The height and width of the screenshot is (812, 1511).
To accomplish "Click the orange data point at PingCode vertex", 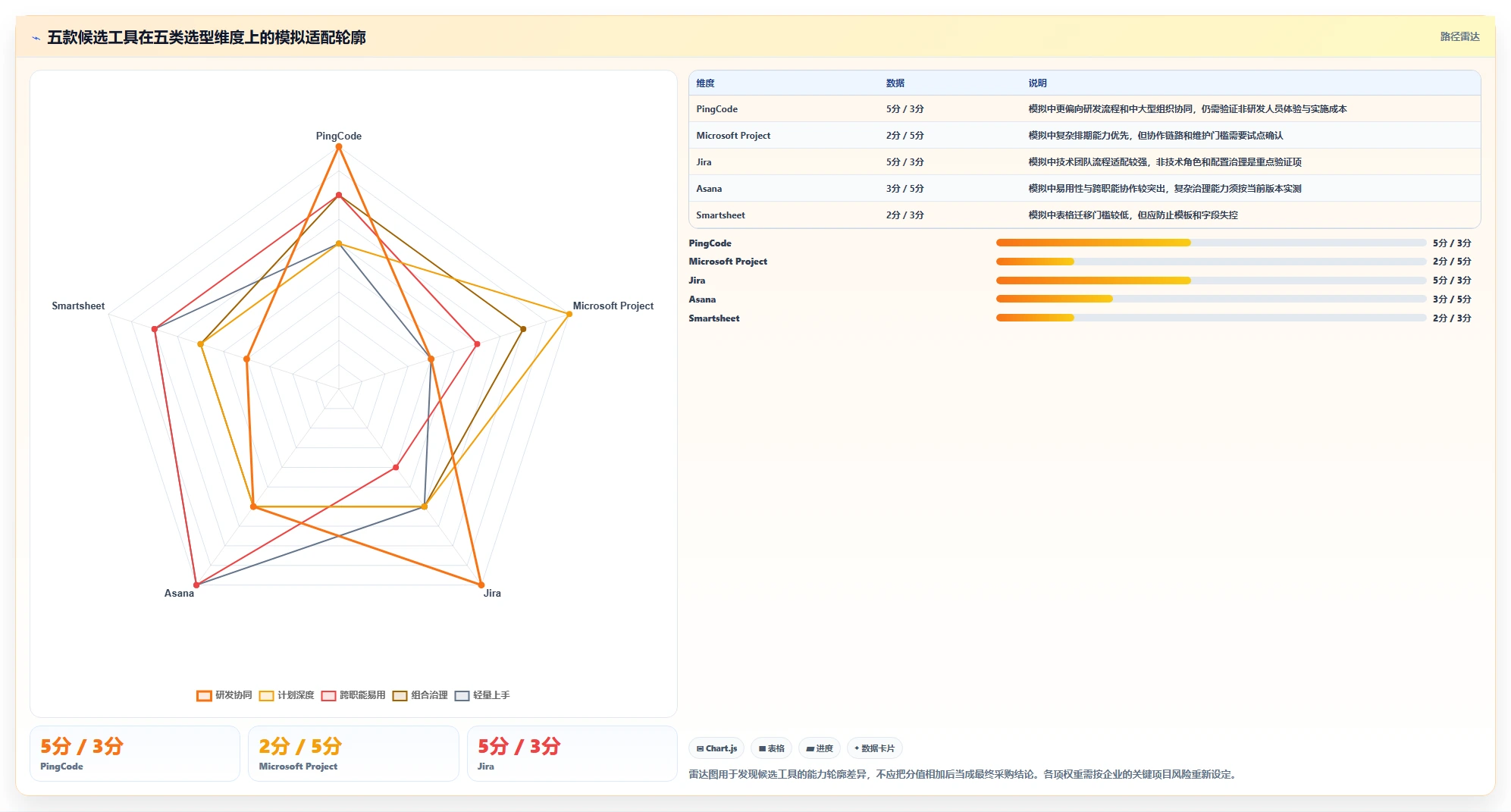I will [x=339, y=147].
